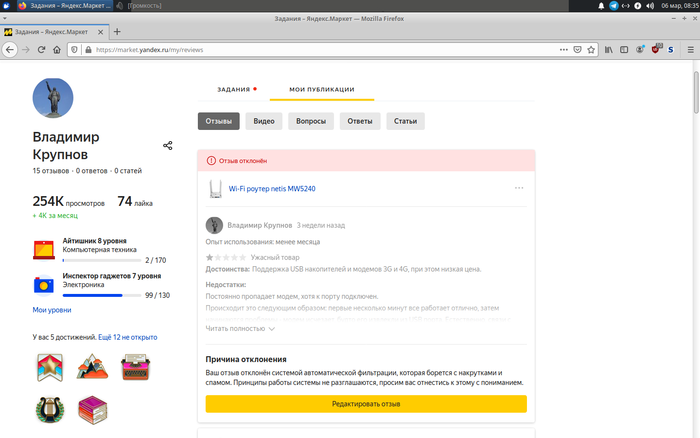Select the Статьи filter
The height and width of the screenshot is (438, 700).
(405, 121)
